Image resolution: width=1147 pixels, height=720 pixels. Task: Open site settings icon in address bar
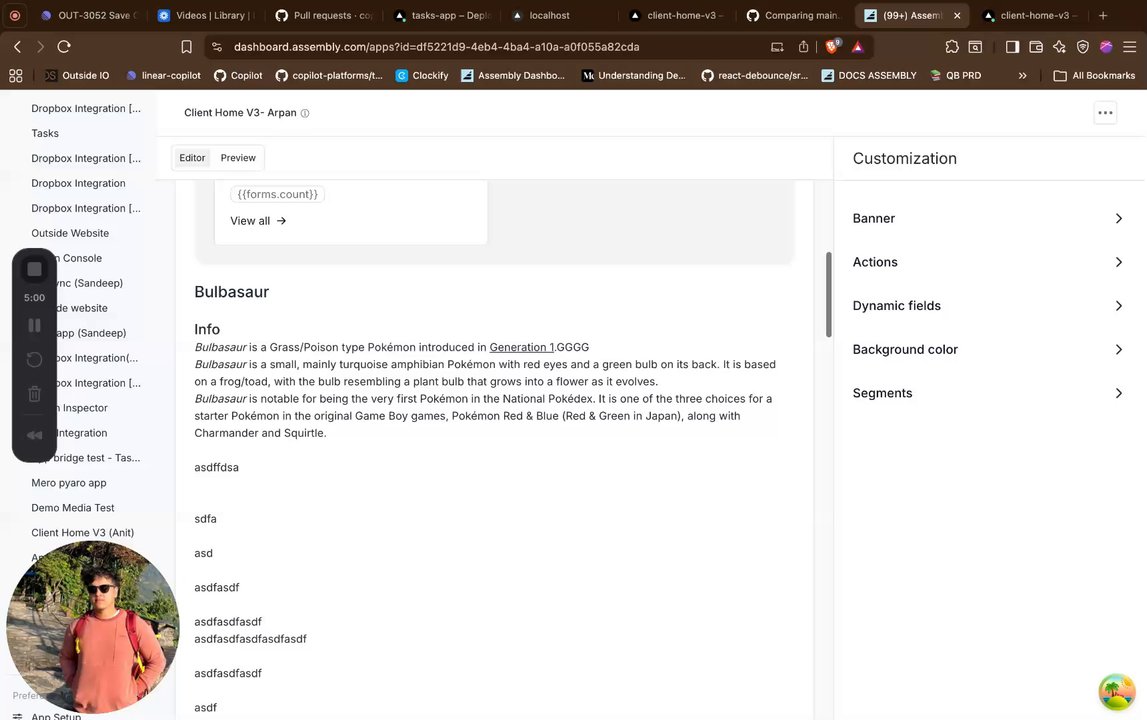[217, 47]
